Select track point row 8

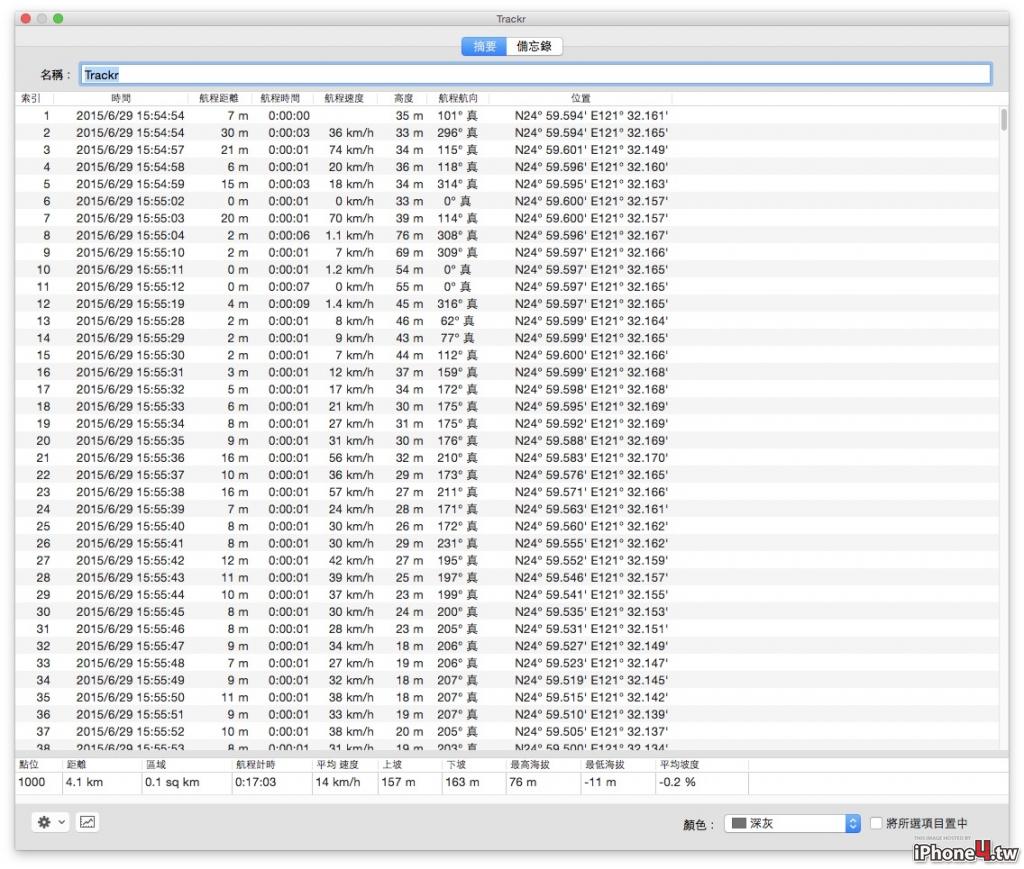point(507,235)
